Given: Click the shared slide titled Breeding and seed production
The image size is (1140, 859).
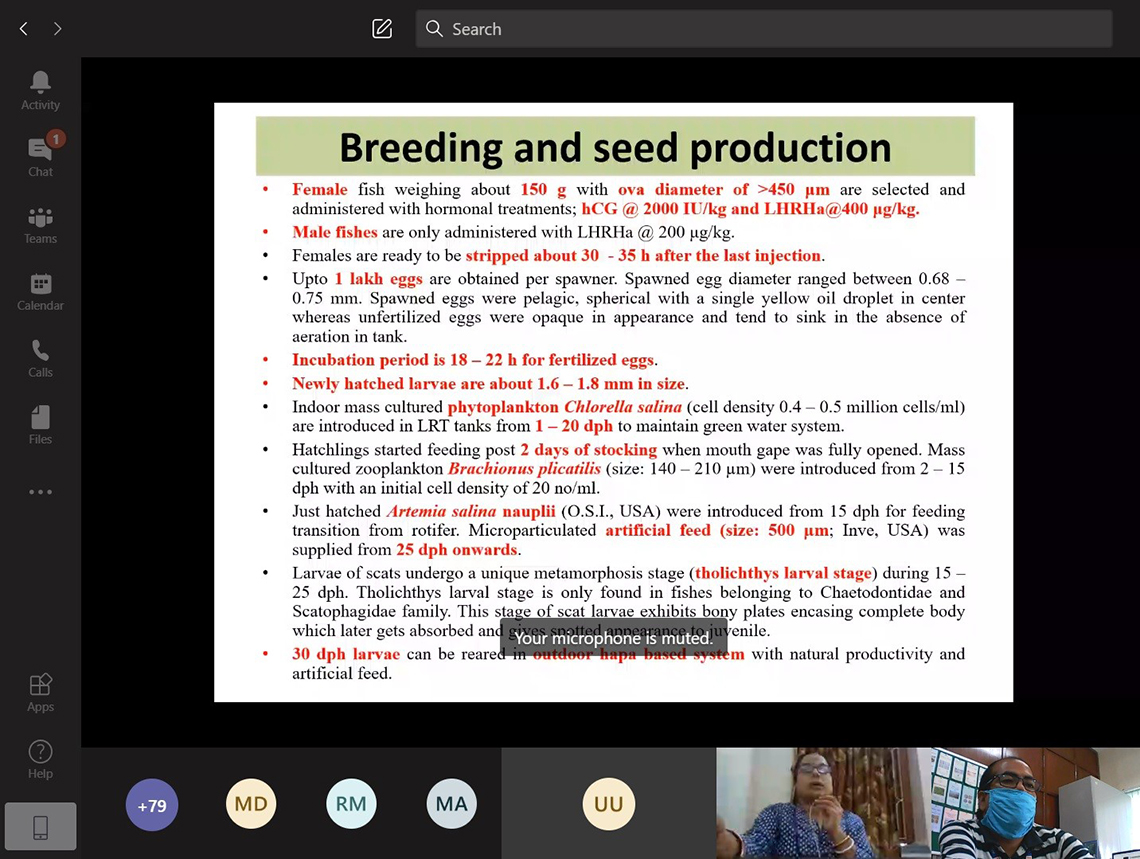Looking at the screenshot, I should pos(614,402).
